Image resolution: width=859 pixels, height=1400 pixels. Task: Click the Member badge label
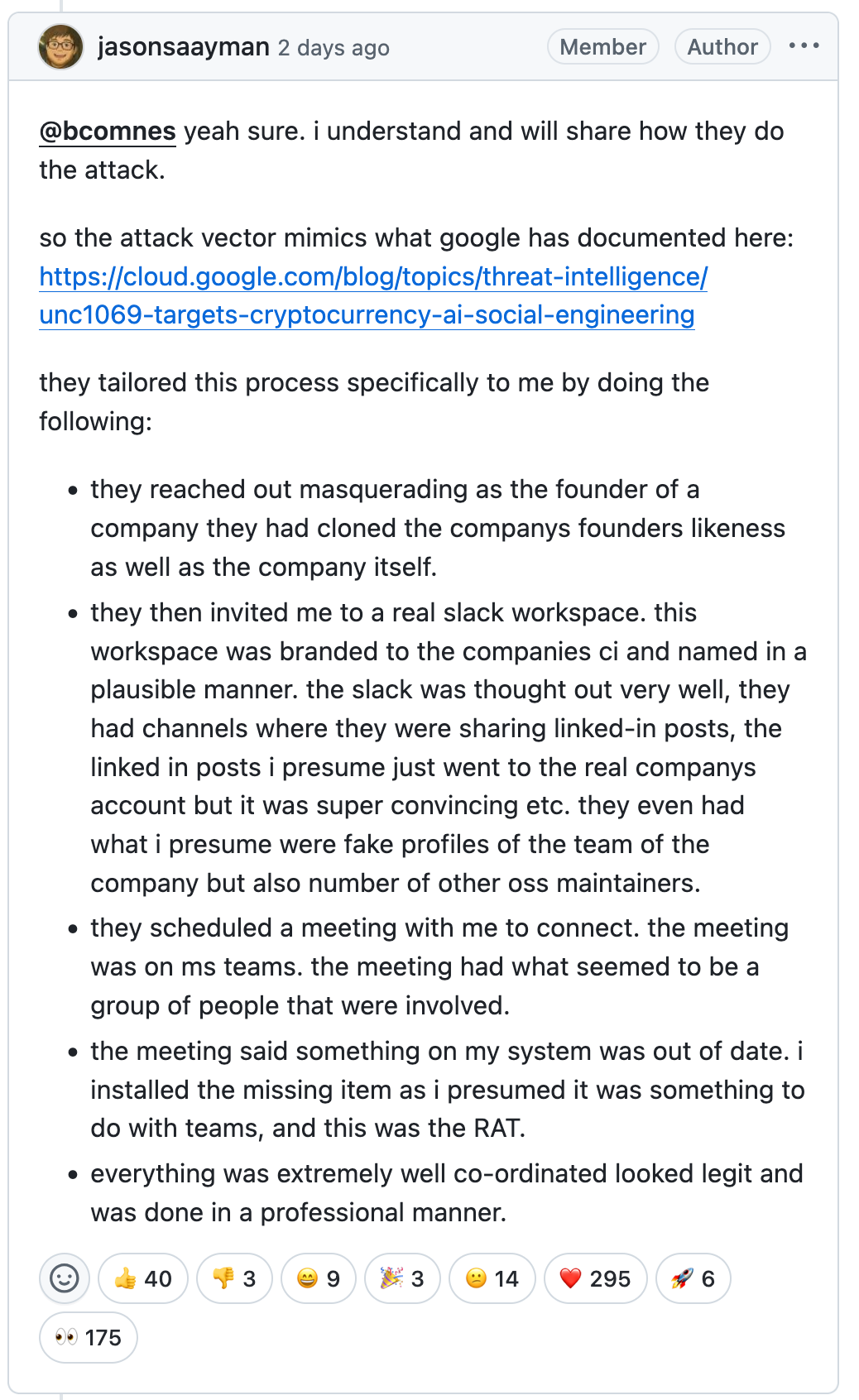[603, 46]
